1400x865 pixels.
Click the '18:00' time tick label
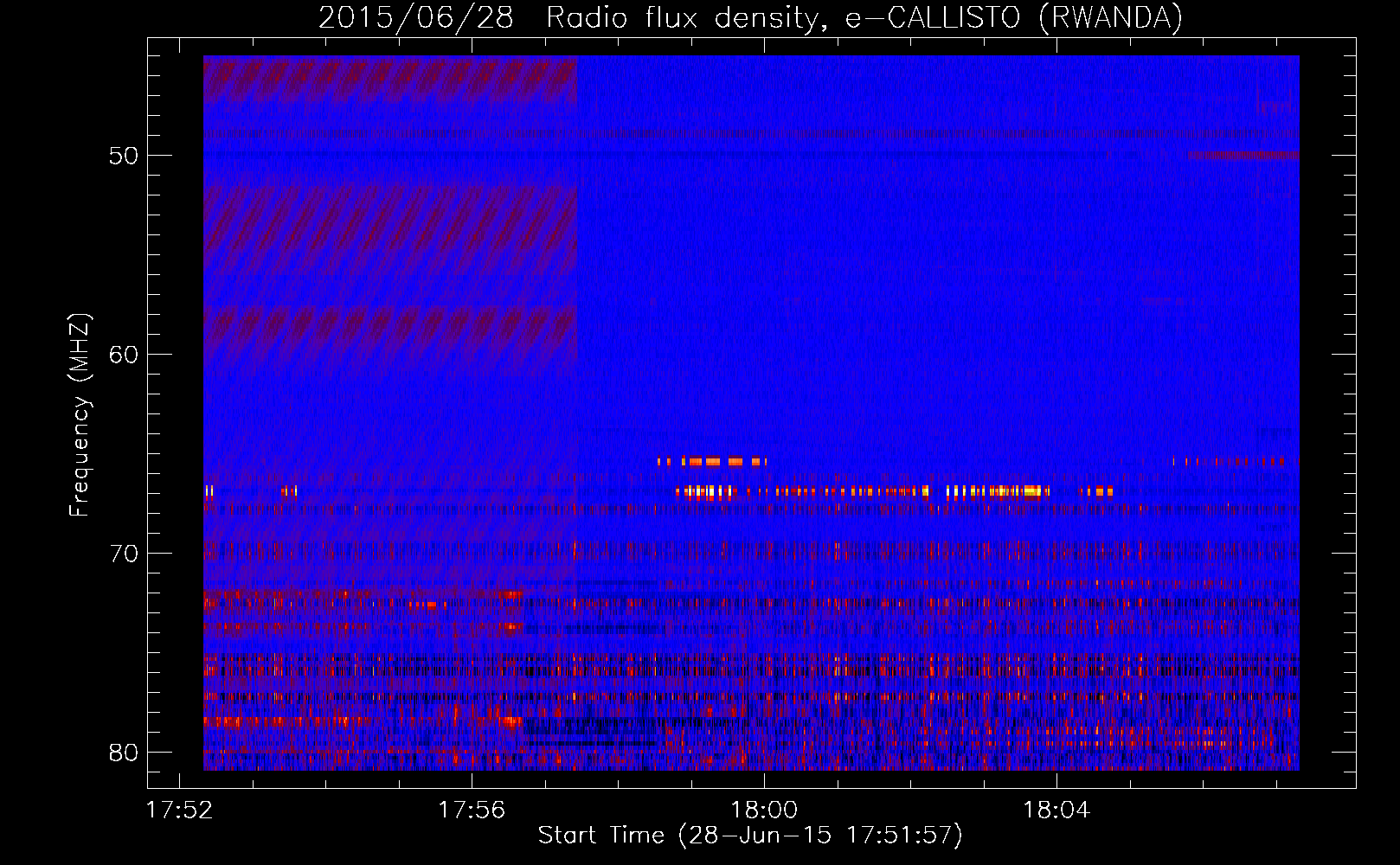tap(764, 811)
